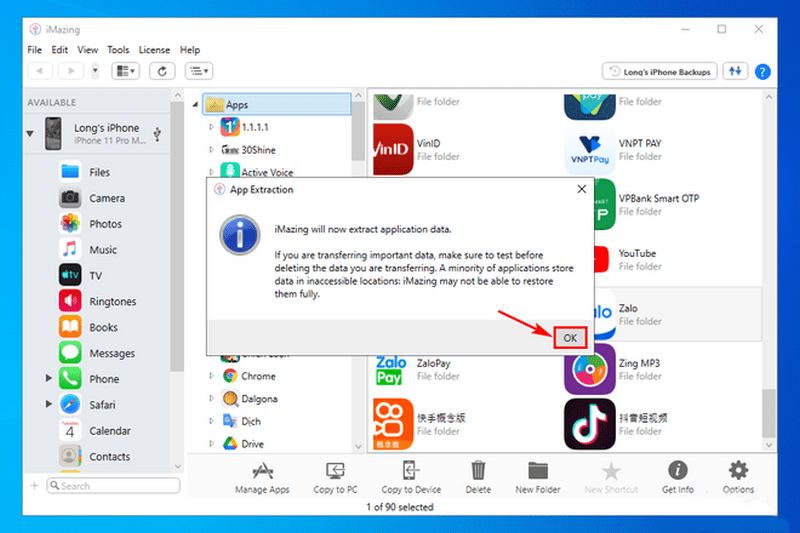Open Phone in the sidebar
The image size is (800, 533).
(104, 379)
